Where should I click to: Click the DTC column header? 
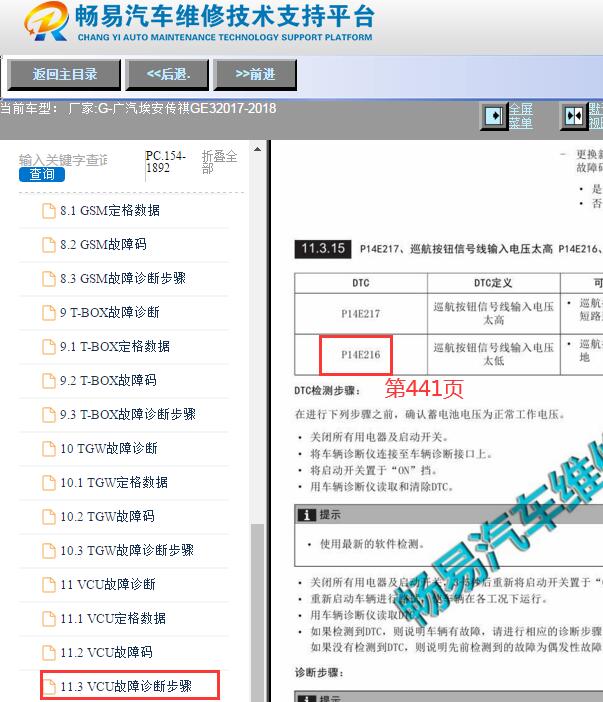click(x=361, y=283)
